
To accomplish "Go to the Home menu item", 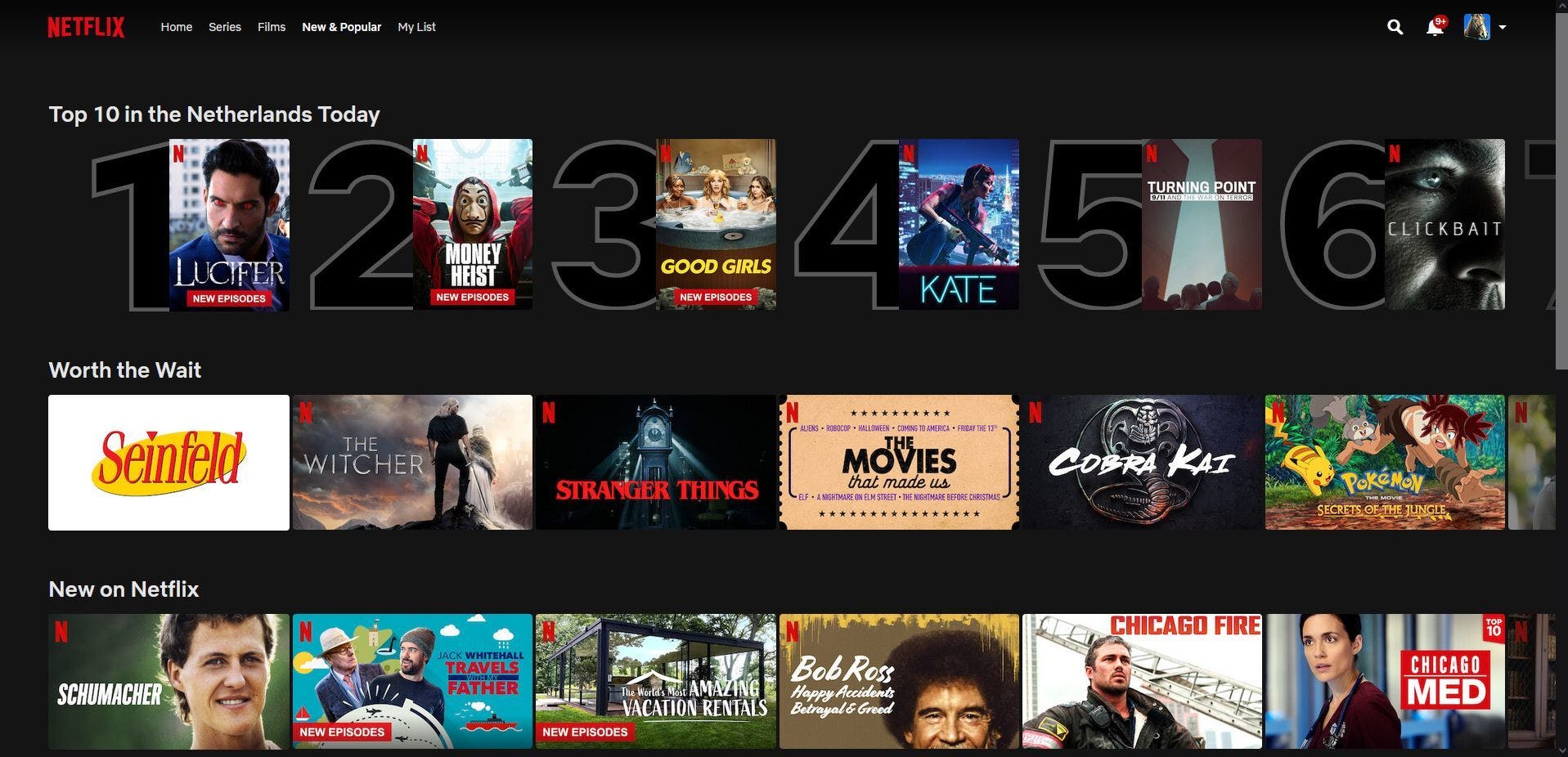I will (x=177, y=27).
